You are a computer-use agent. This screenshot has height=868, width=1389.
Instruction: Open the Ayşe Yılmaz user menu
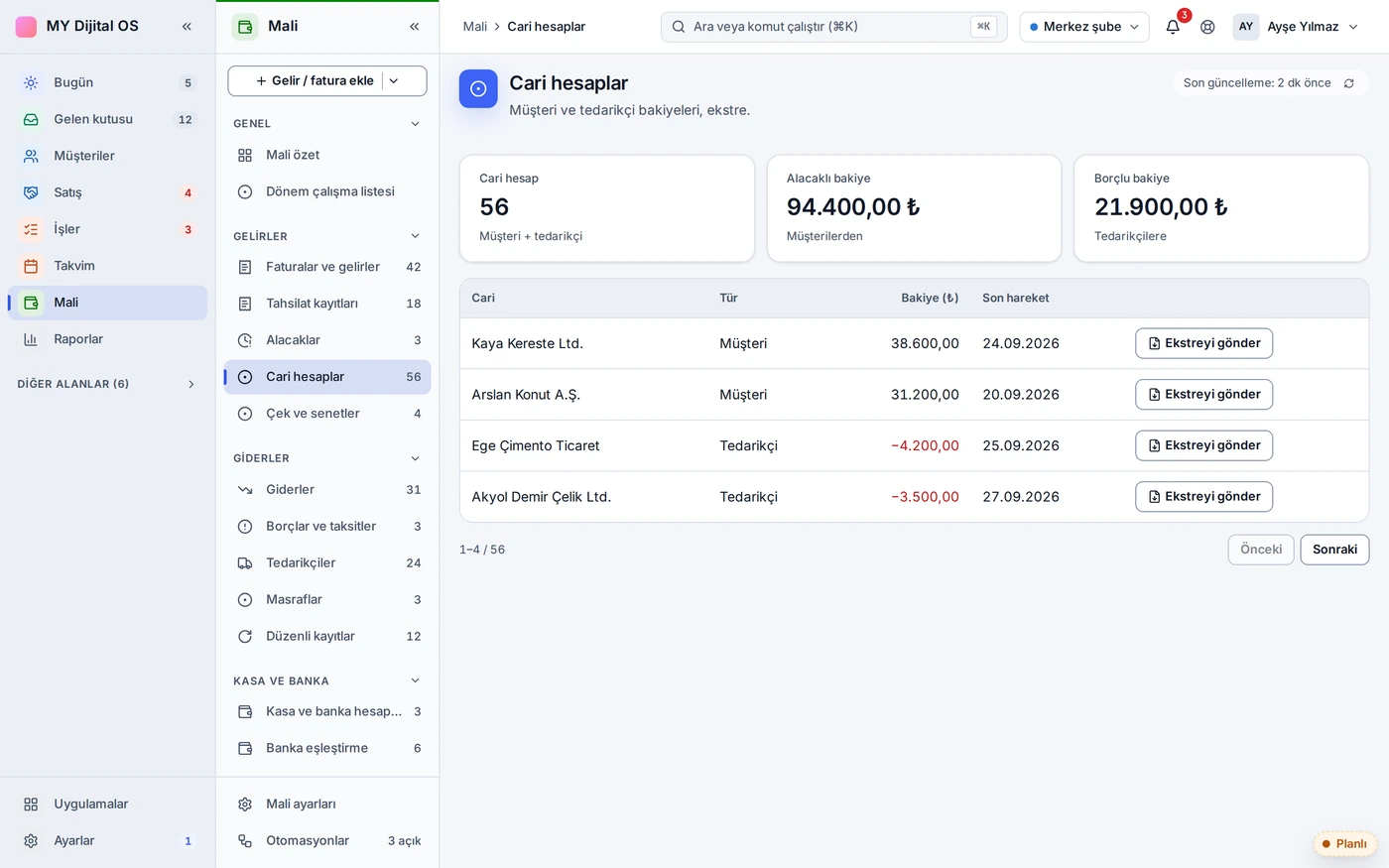click(x=1297, y=27)
